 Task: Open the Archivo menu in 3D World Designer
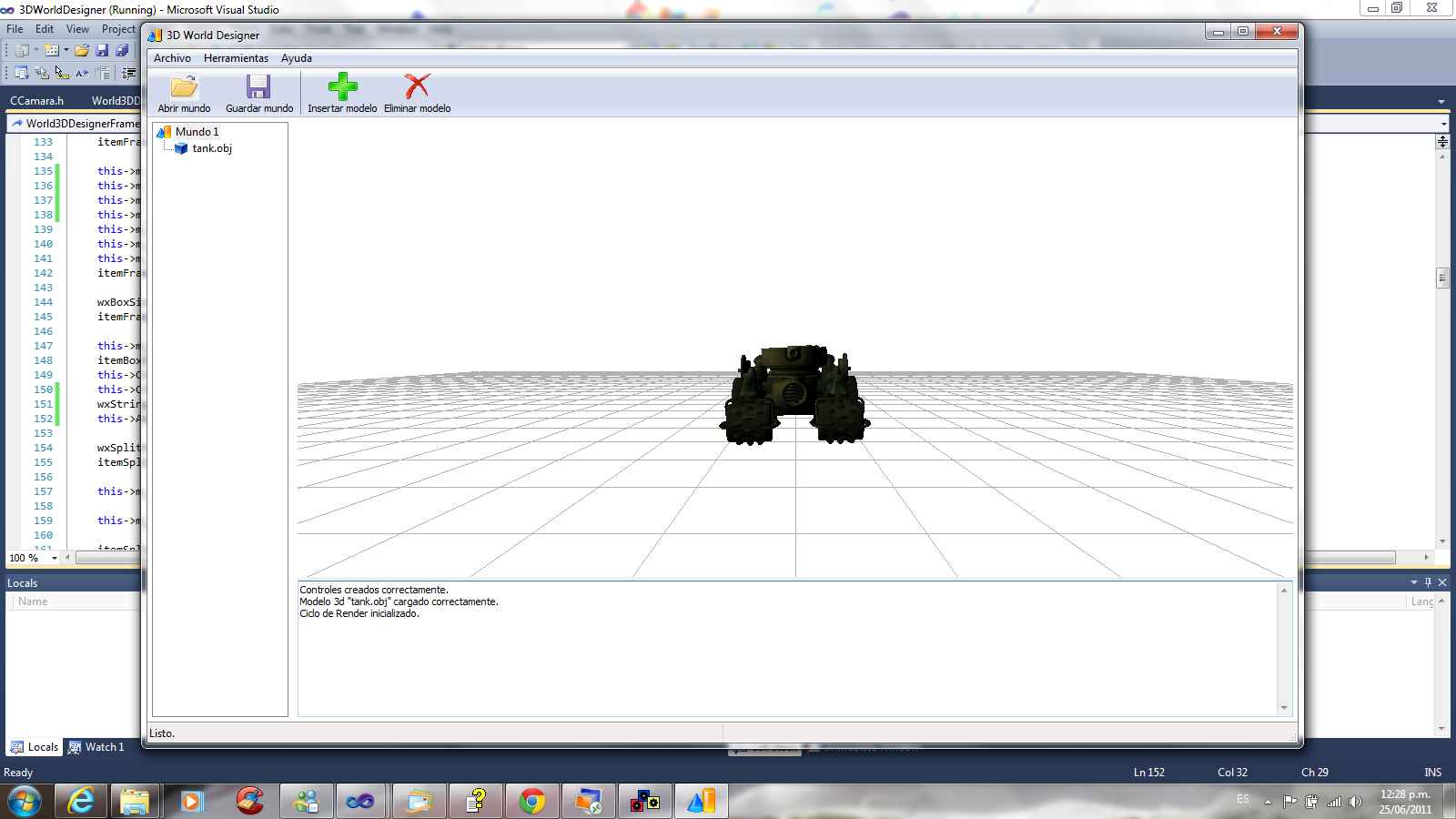(172, 58)
